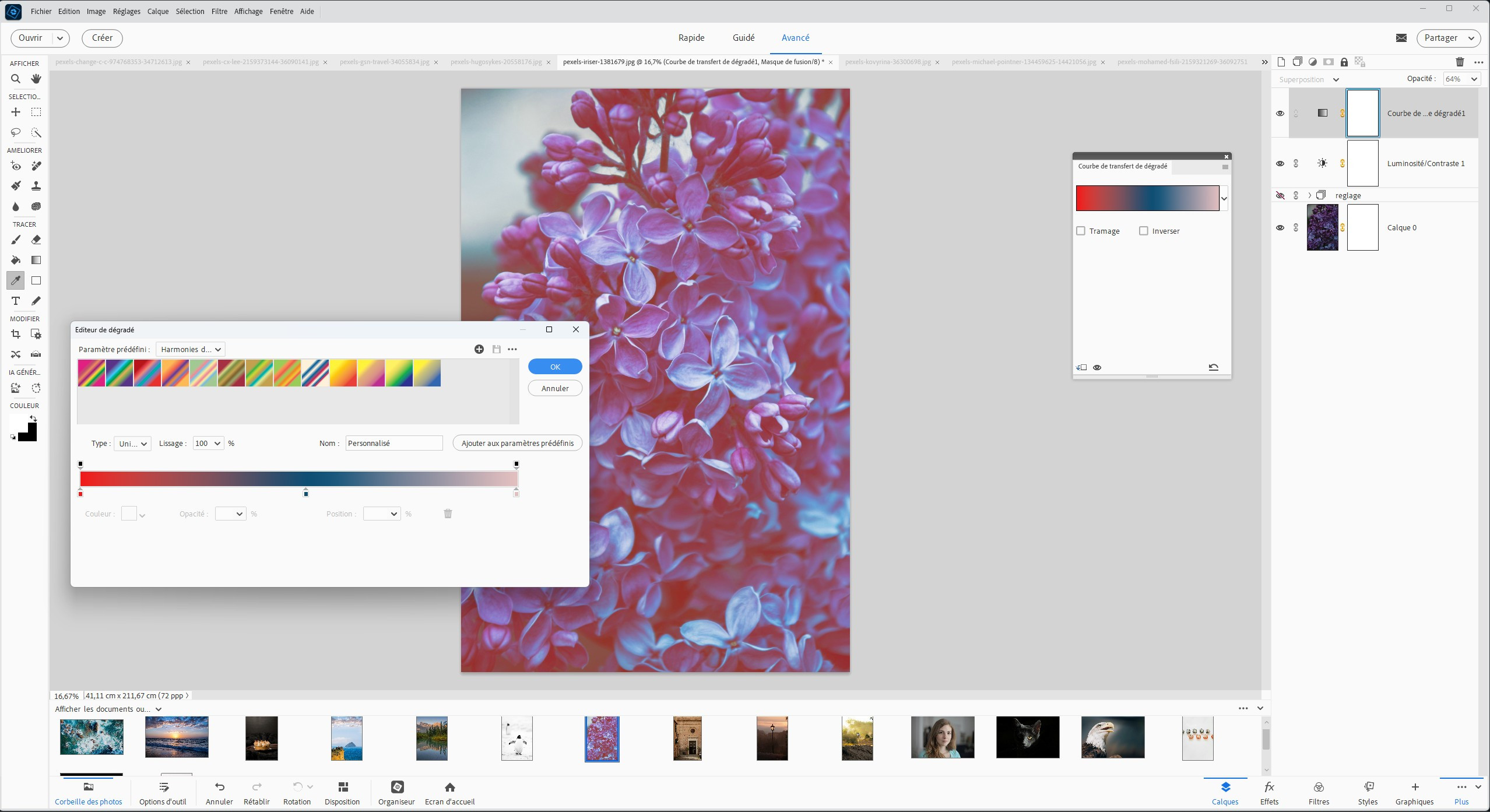
Task: Select the Eraser tool
Action: click(36, 240)
